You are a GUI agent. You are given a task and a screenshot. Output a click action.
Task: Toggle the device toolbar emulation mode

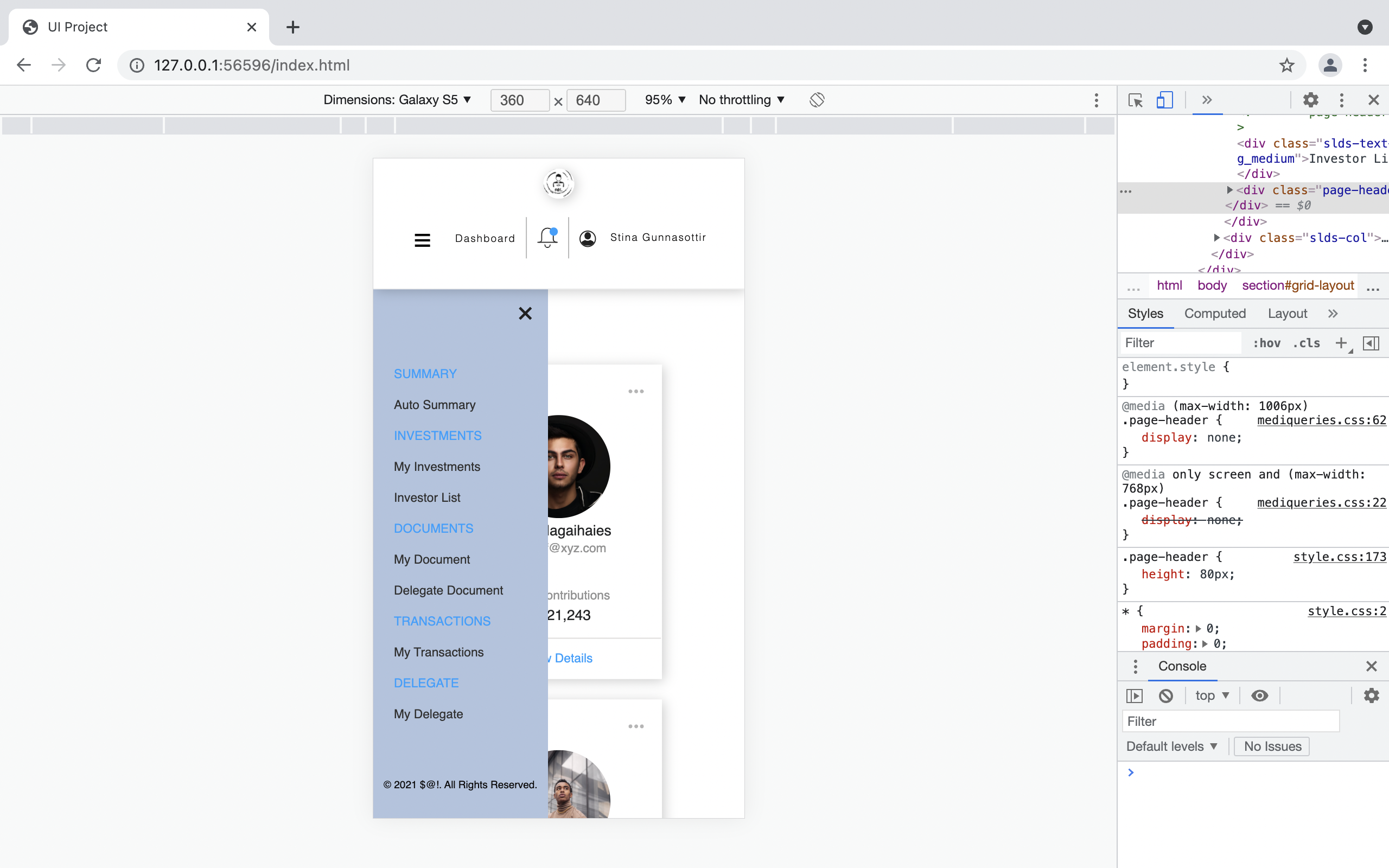click(1164, 100)
